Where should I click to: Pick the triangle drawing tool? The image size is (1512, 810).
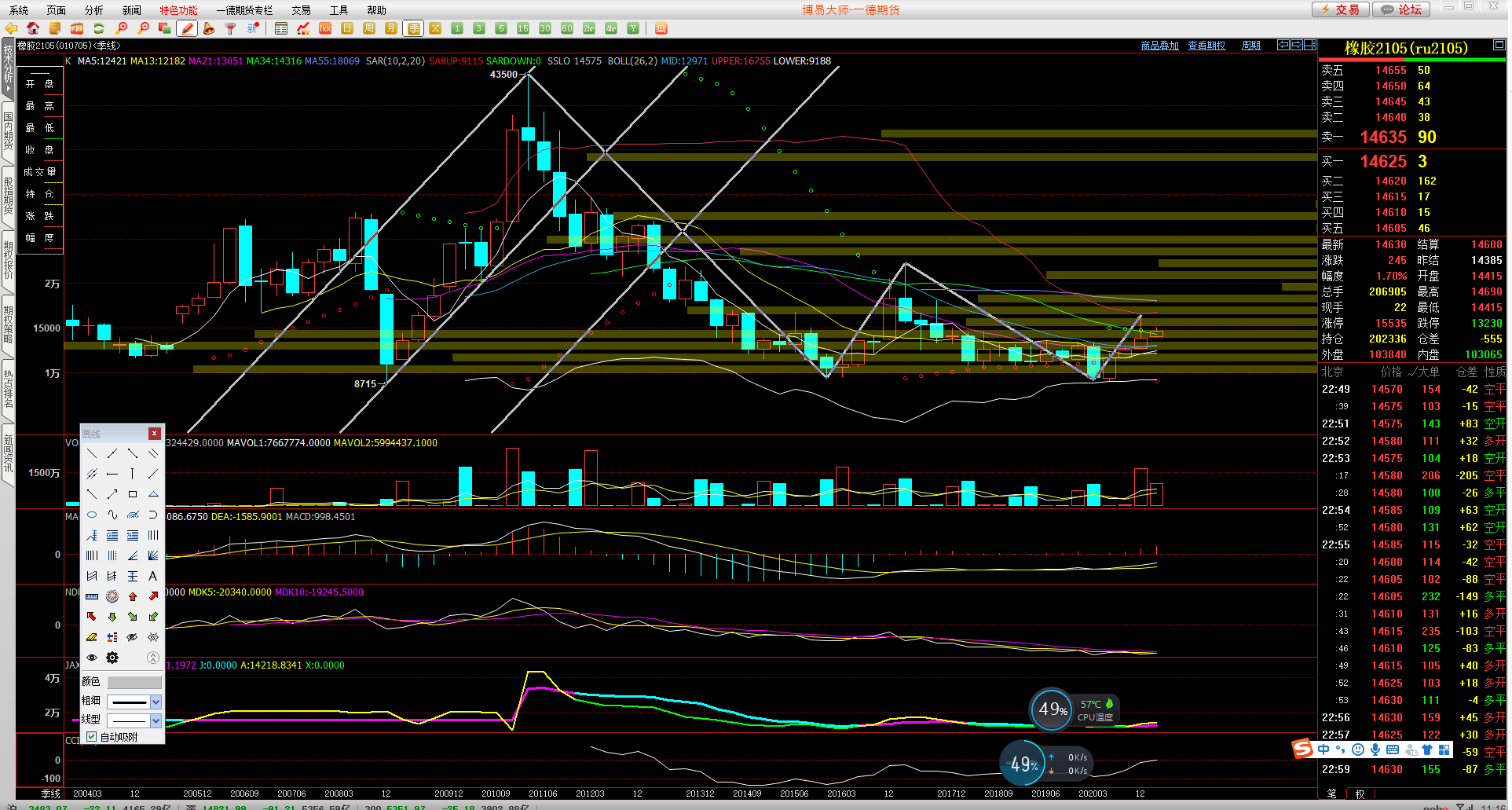(153, 494)
